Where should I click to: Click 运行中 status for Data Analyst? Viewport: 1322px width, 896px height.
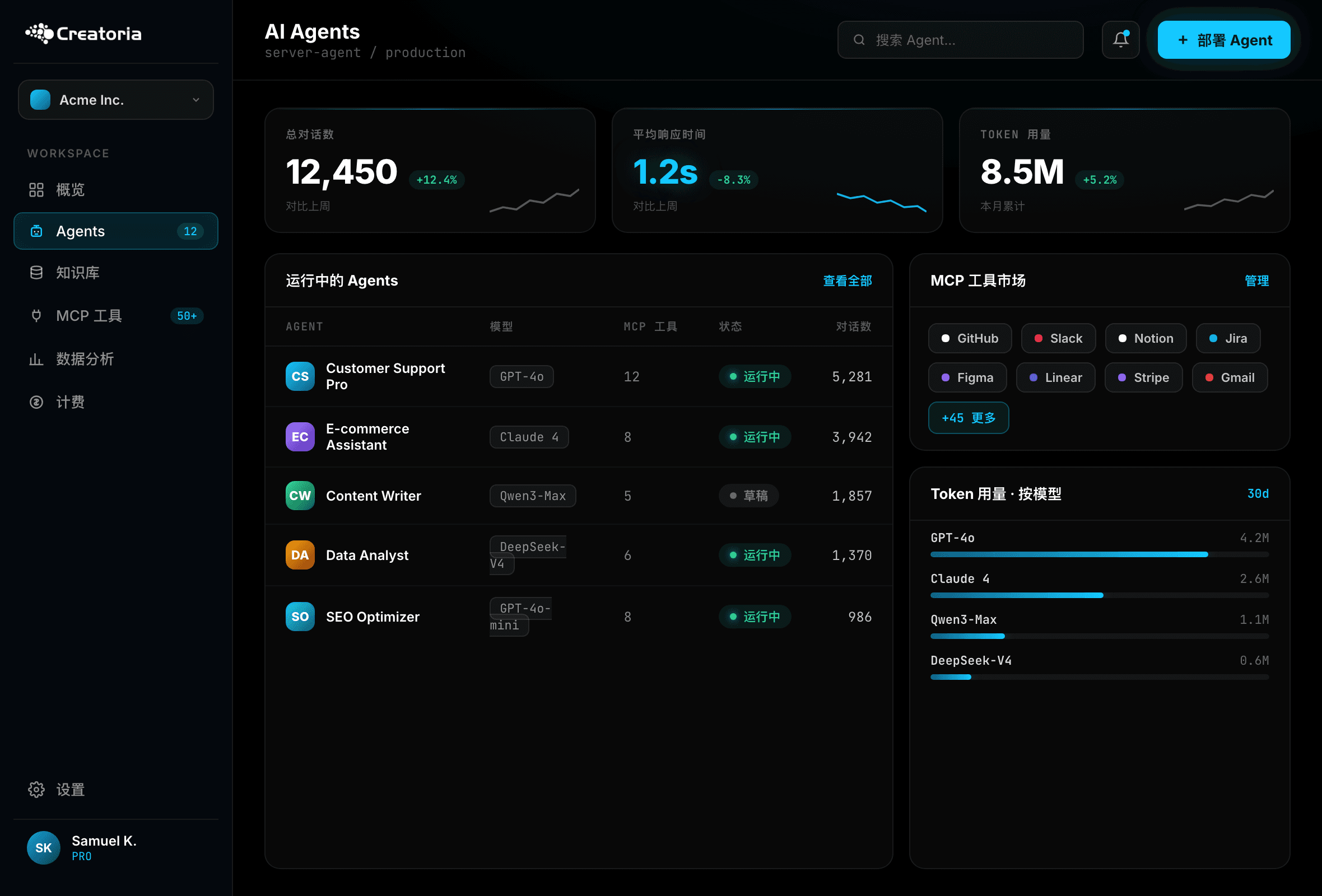tap(755, 555)
